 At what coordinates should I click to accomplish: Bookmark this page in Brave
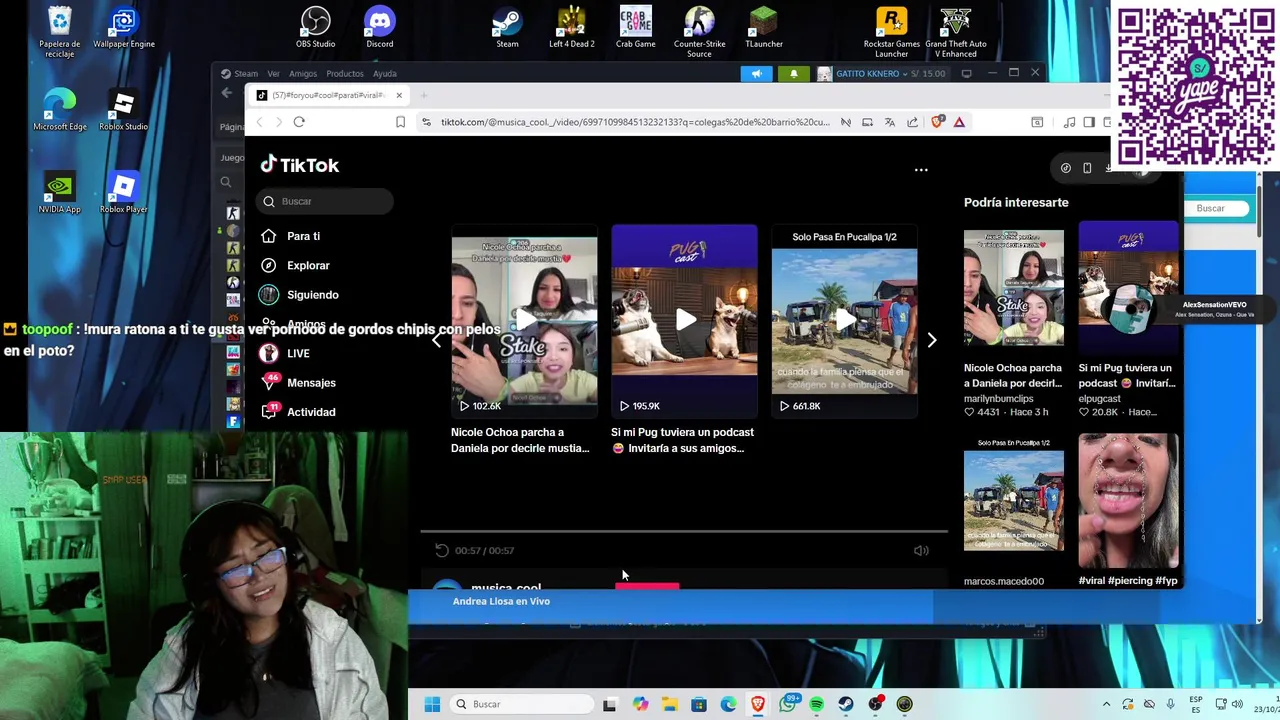pos(400,122)
